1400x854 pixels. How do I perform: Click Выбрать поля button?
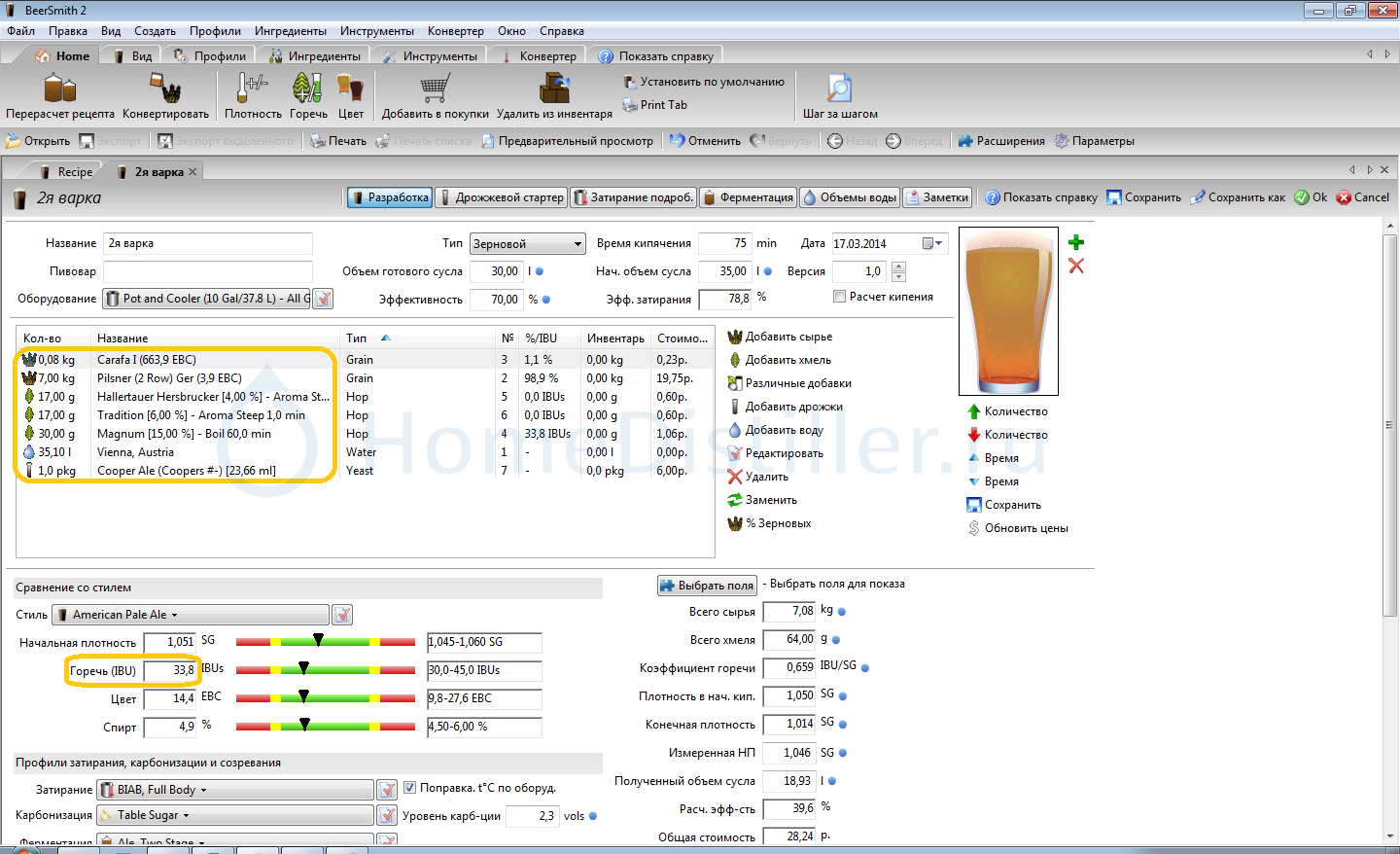coord(707,586)
